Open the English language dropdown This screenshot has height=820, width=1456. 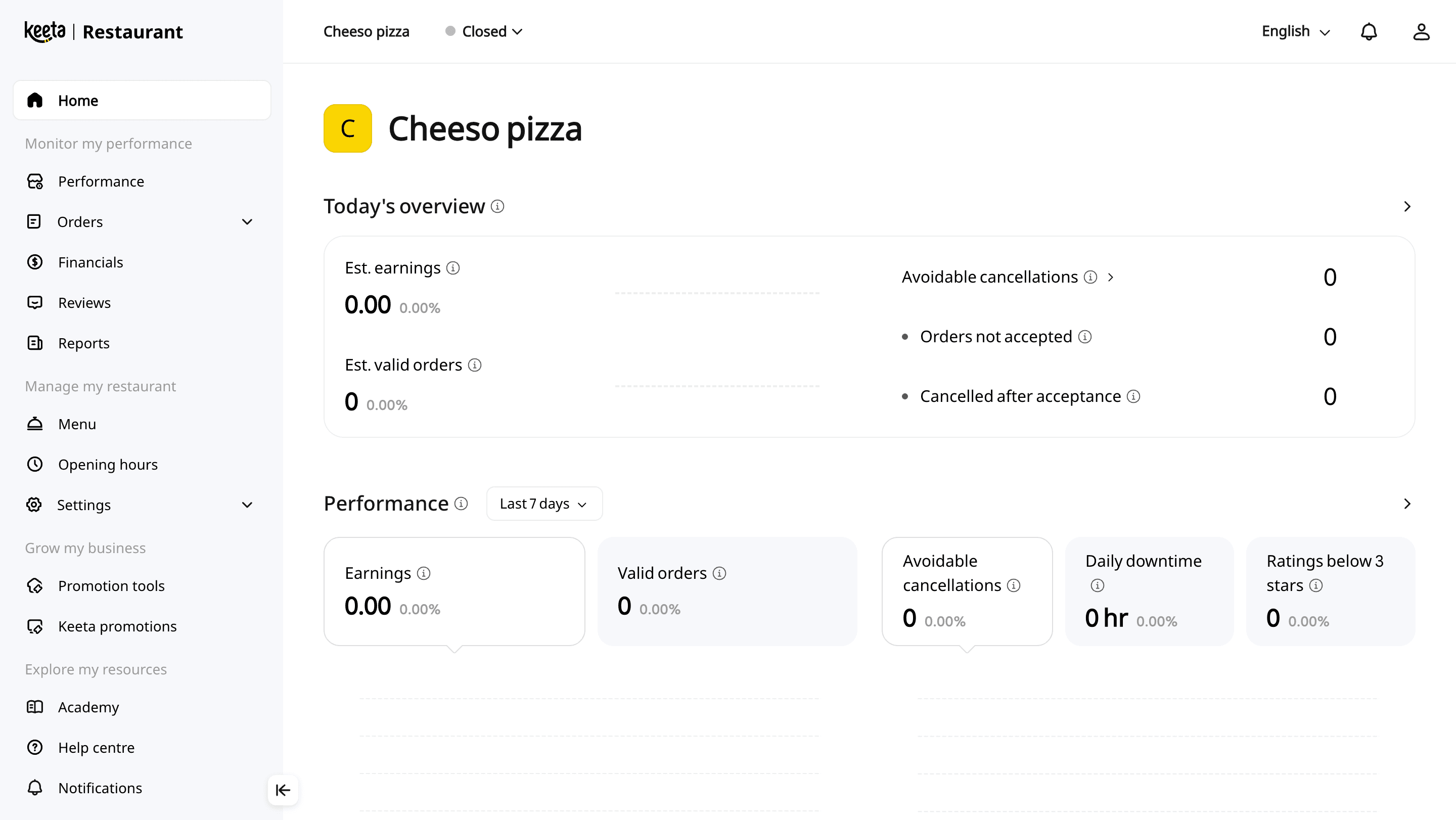pos(1295,32)
